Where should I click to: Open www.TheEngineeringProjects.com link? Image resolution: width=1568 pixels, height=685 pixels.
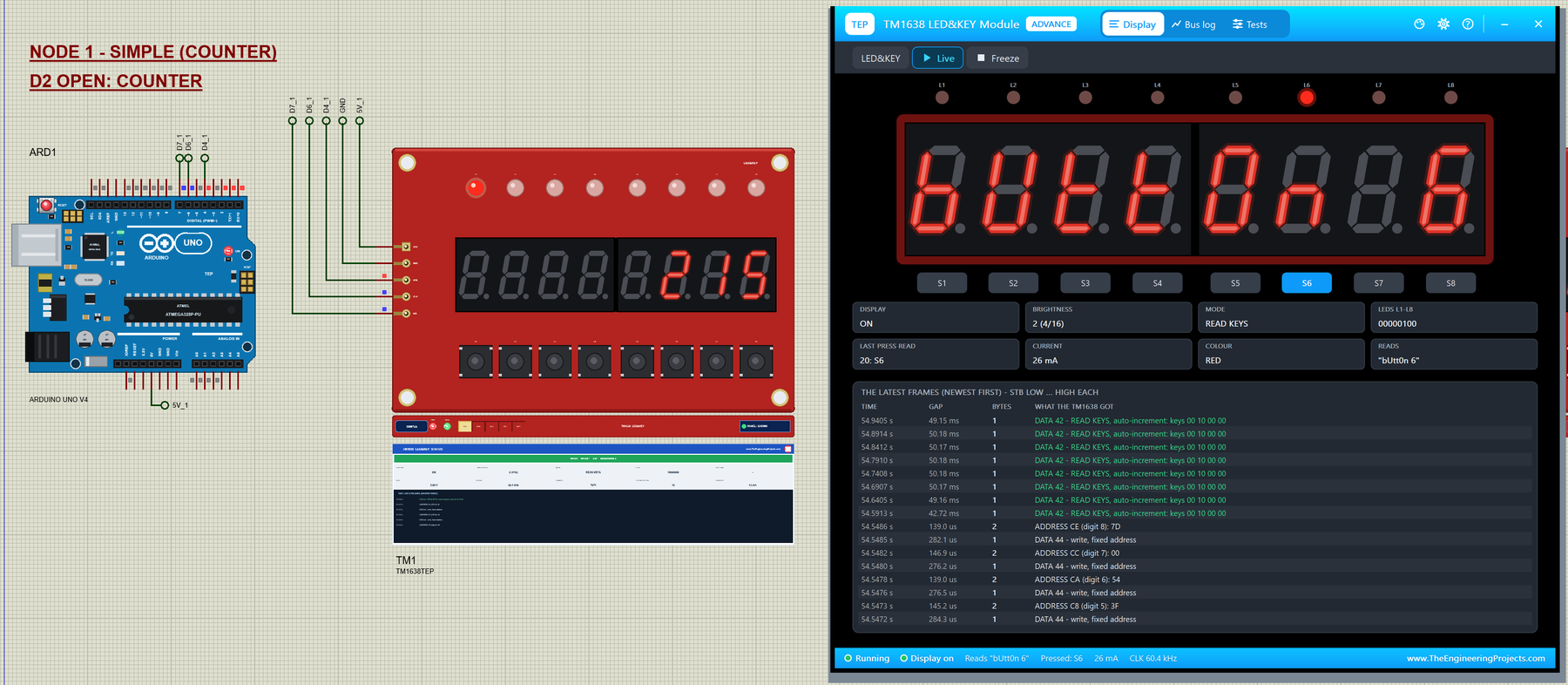(x=1476, y=658)
